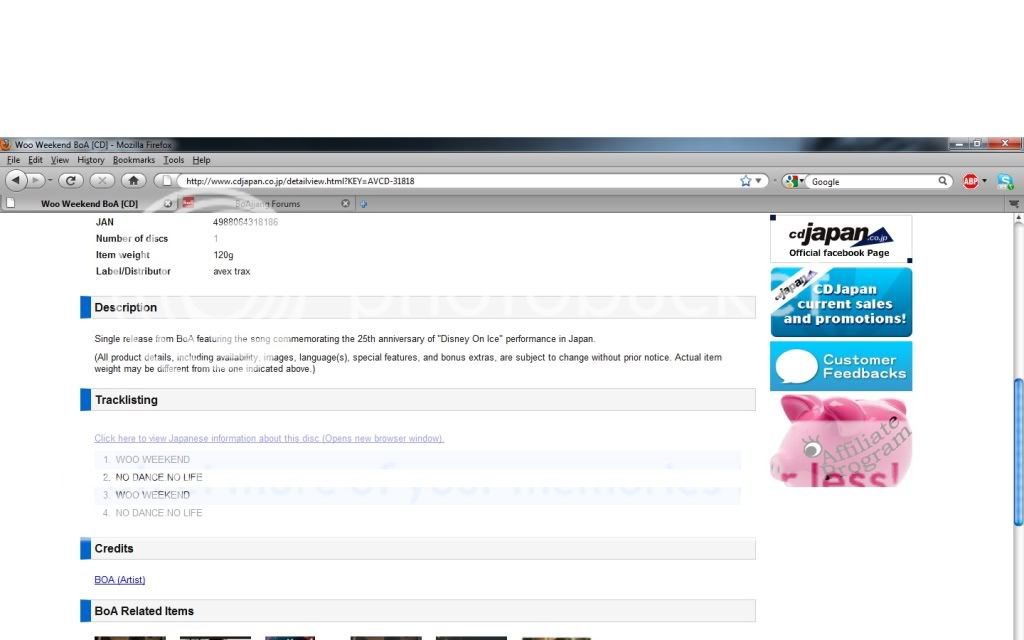Minimize the Firefox window

959,143
